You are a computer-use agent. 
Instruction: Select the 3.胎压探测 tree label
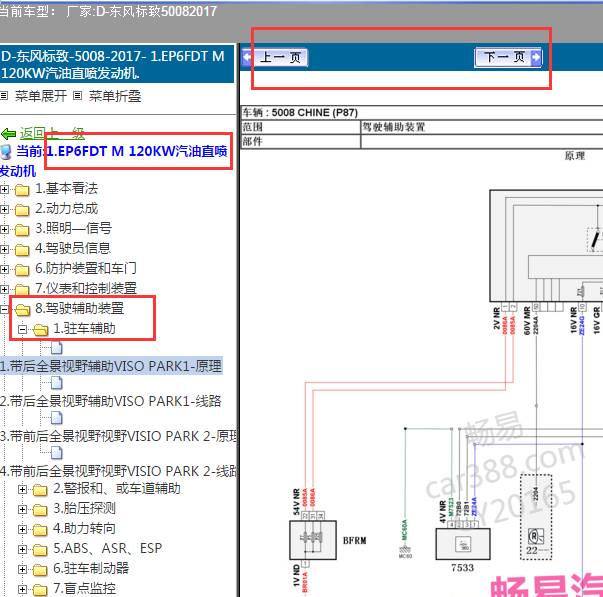click(x=84, y=508)
